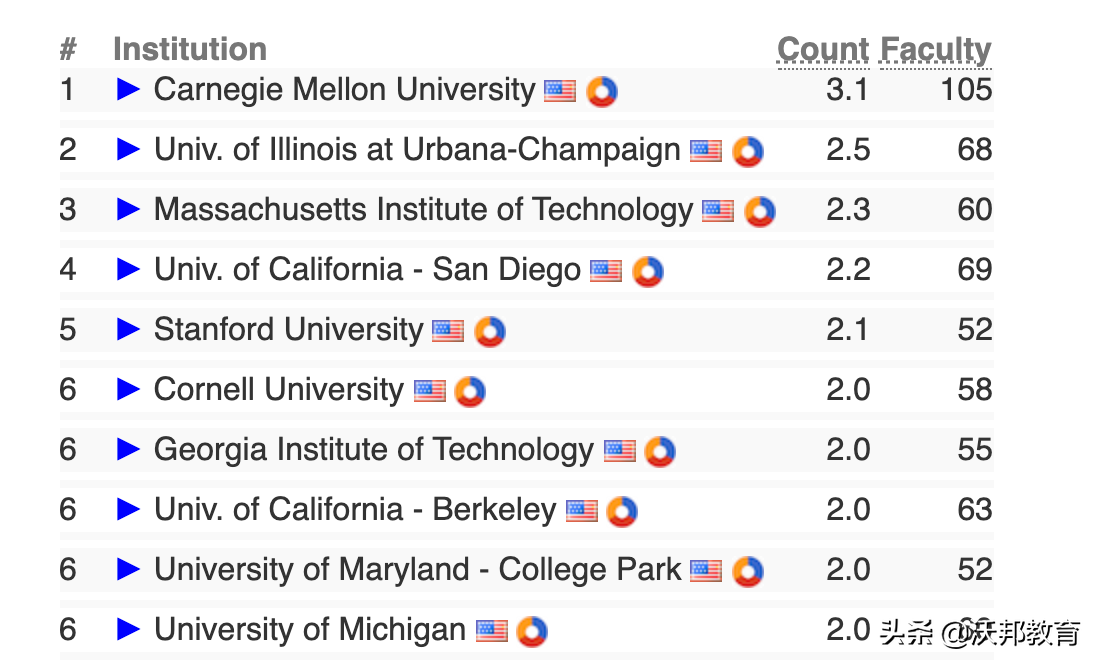
Task: Click the Count column header
Action: [823, 50]
